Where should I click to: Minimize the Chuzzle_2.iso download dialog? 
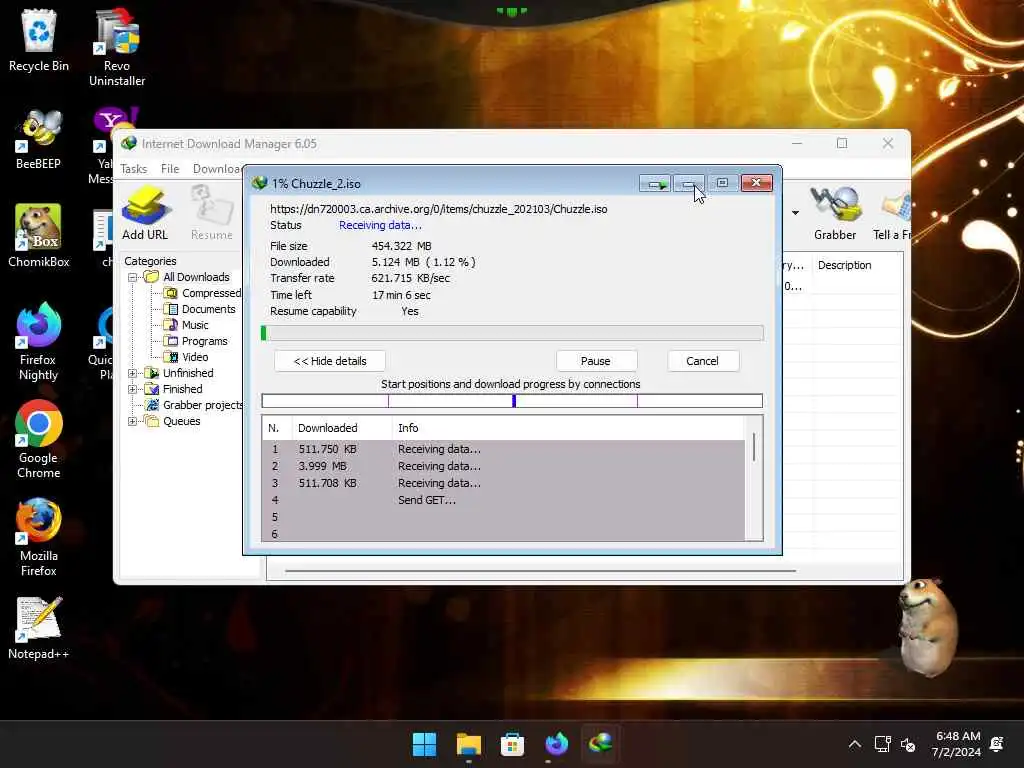point(688,184)
